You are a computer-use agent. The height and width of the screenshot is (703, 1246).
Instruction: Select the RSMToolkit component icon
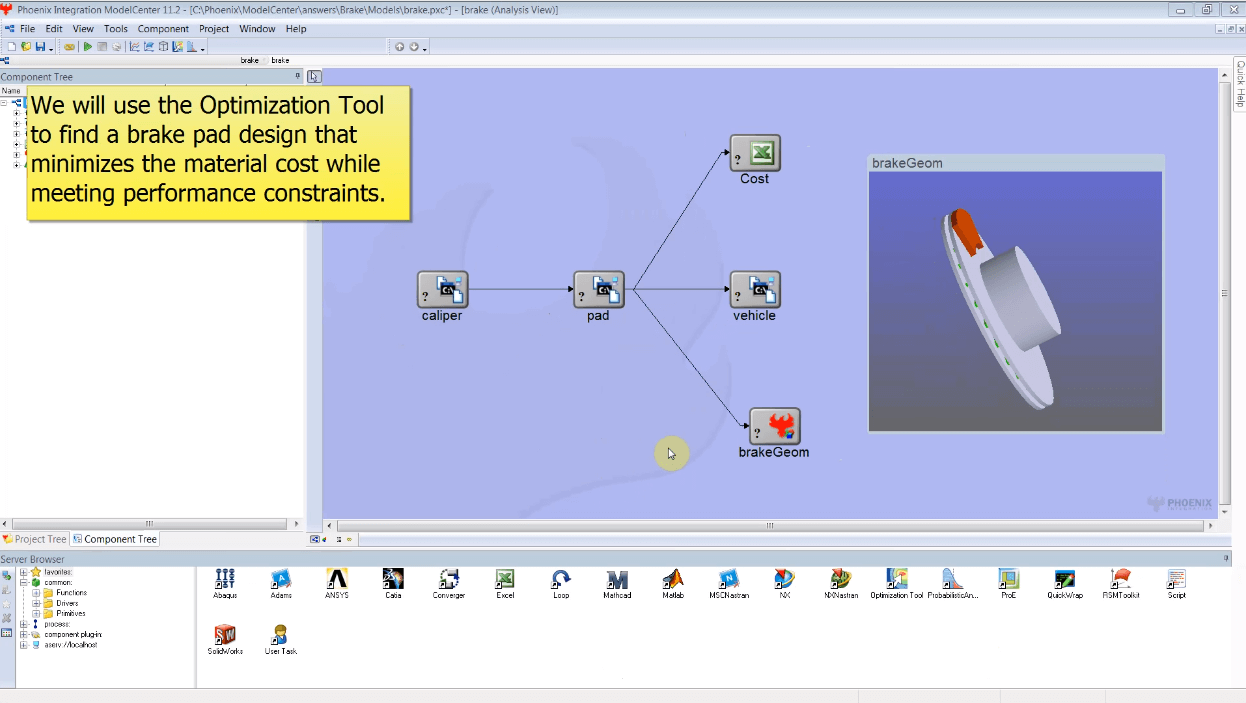1121,579
